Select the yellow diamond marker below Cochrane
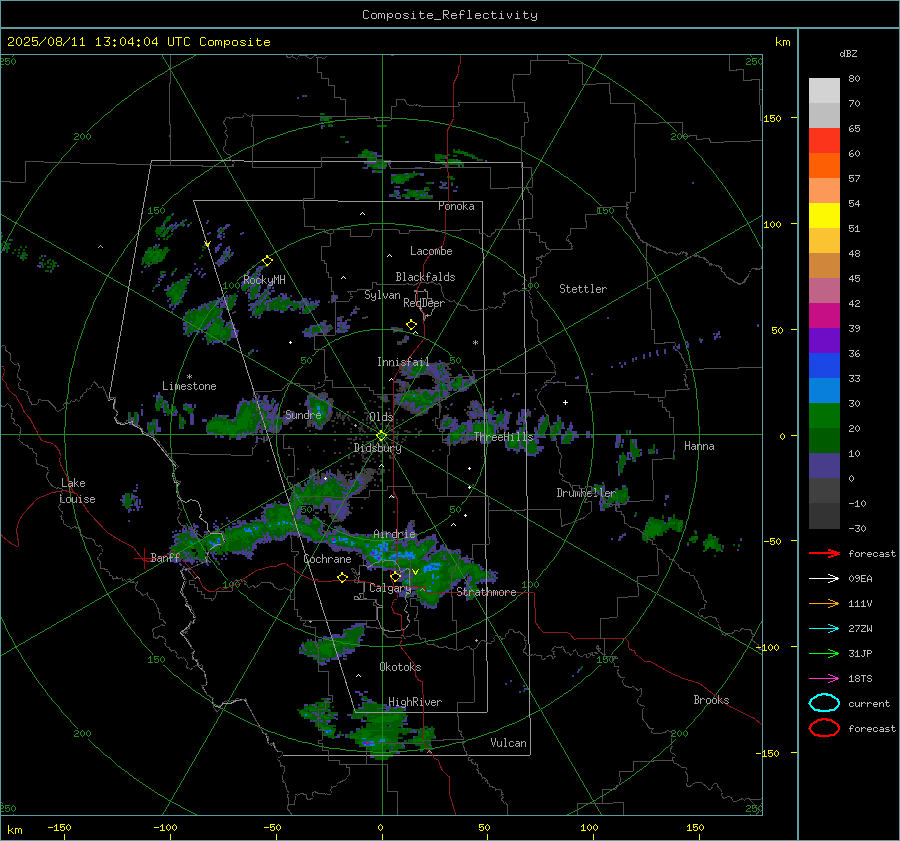This screenshot has width=900, height=841. [x=343, y=577]
